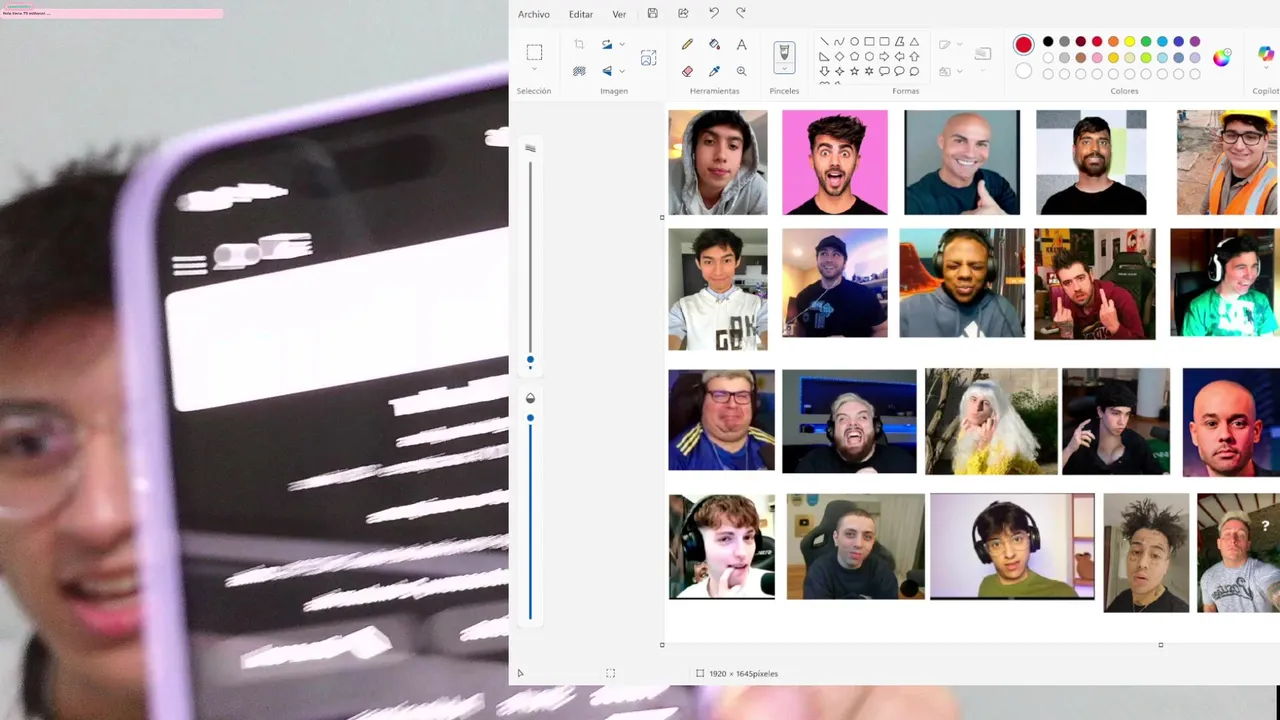Expand the Selección options dropdown
The width and height of the screenshot is (1280, 720).
[534, 69]
